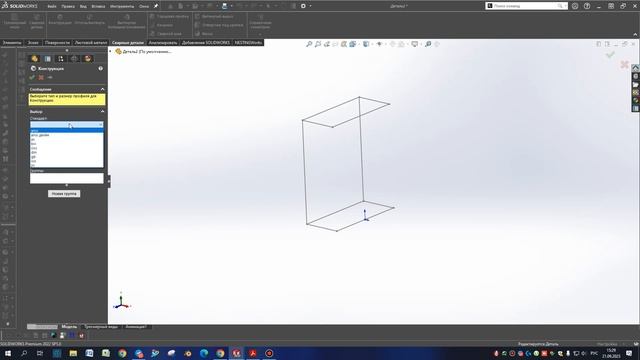Screen dimensions: 640x360
Task: Open the Вставка menu
Action: click(x=98, y=6)
